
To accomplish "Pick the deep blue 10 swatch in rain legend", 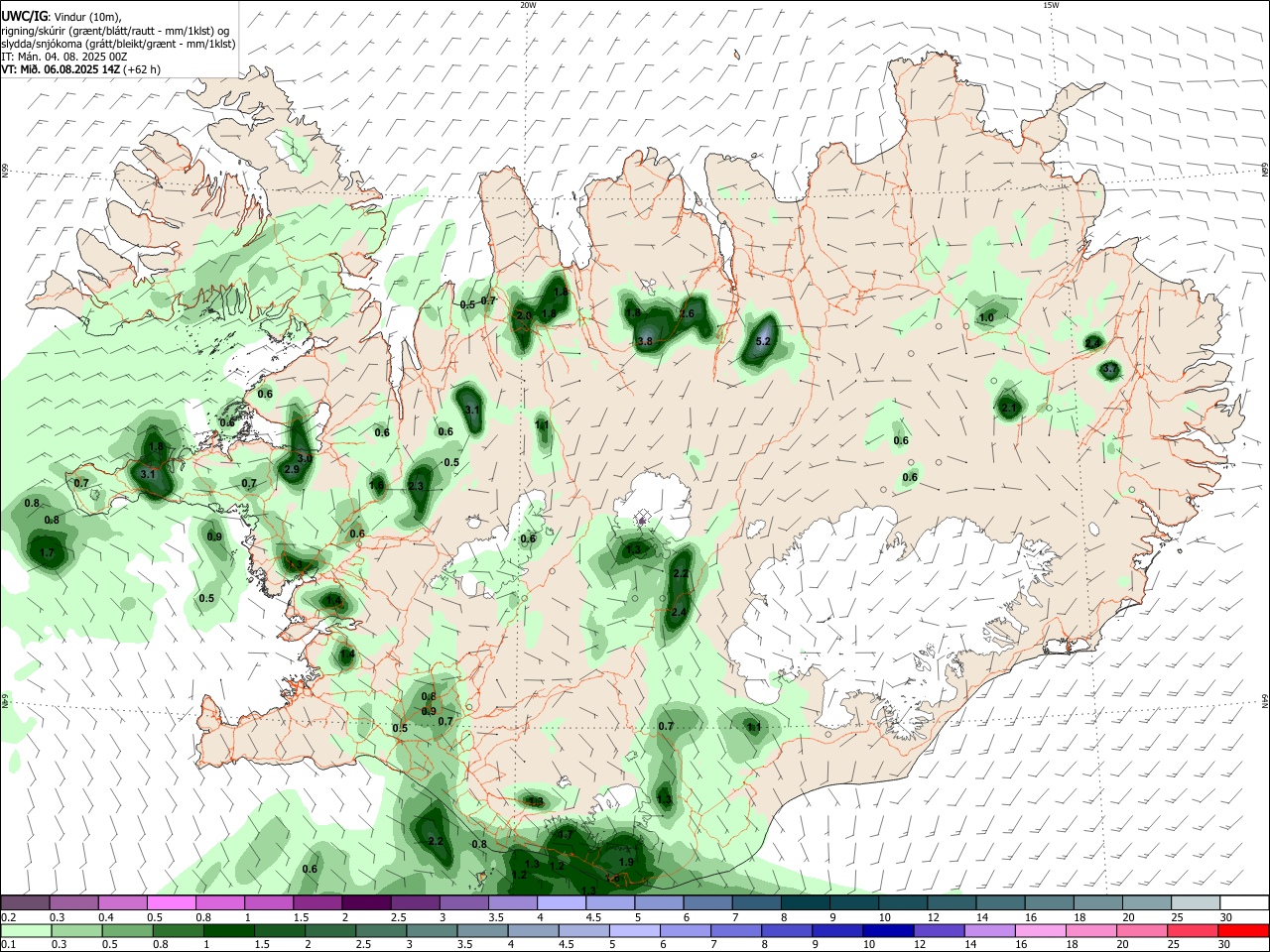I will [x=887, y=930].
